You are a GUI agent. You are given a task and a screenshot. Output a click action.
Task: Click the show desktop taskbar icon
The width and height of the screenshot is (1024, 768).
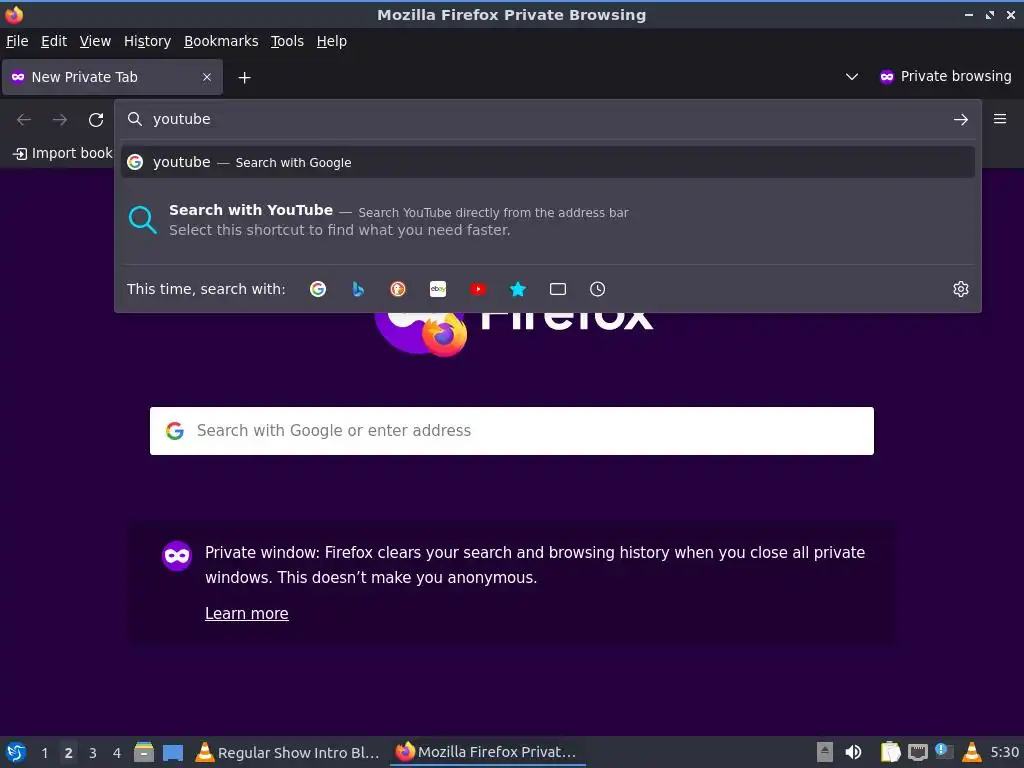coord(173,753)
